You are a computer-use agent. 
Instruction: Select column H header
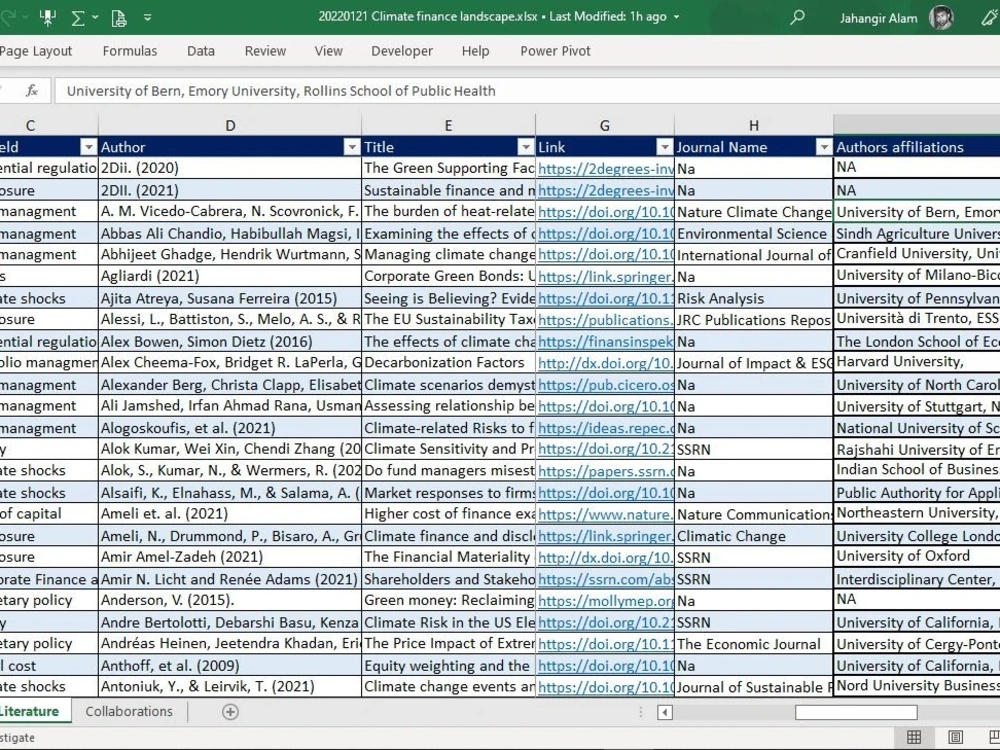tap(754, 126)
